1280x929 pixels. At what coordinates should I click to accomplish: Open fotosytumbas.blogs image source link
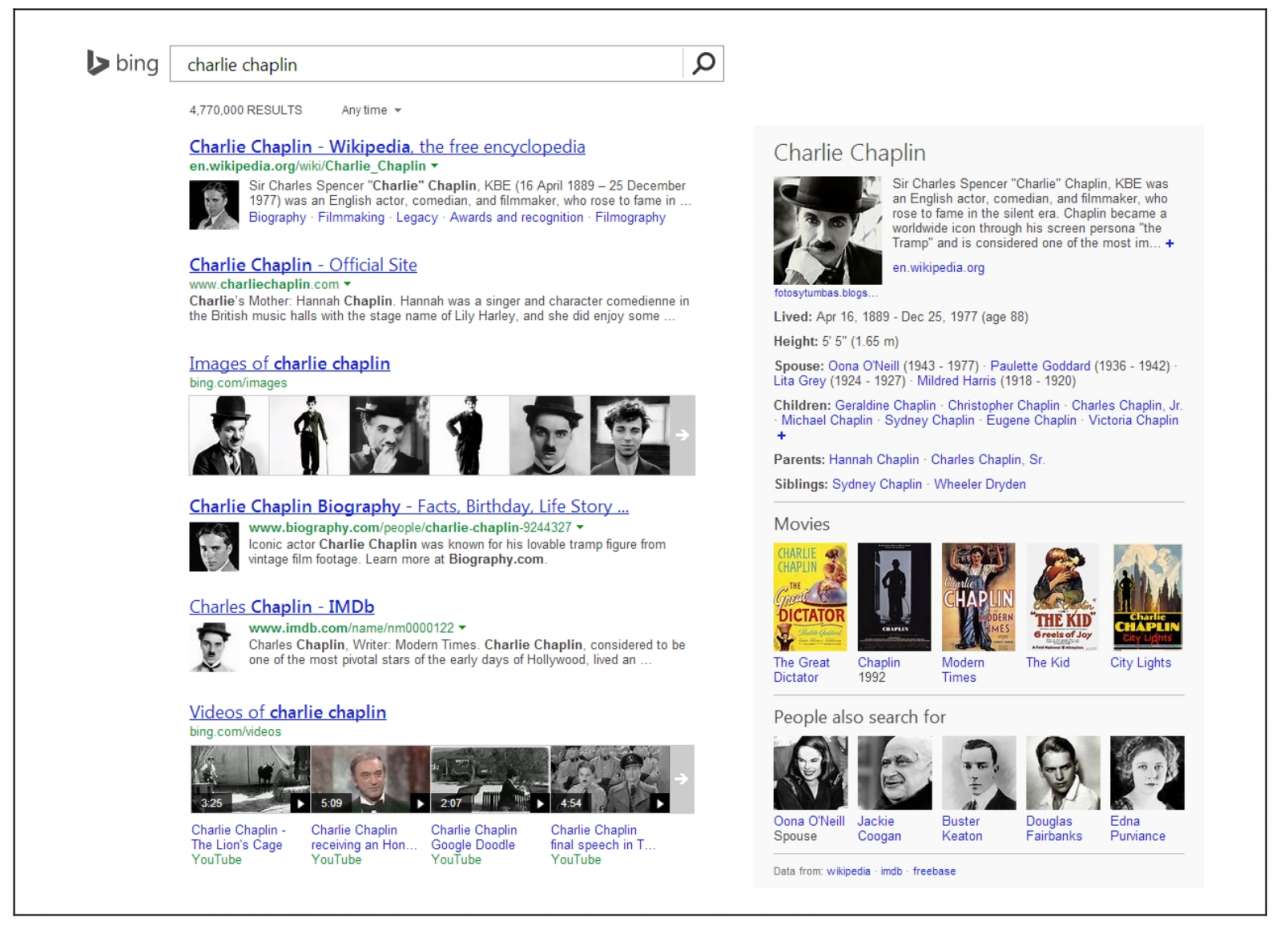(826, 293)
